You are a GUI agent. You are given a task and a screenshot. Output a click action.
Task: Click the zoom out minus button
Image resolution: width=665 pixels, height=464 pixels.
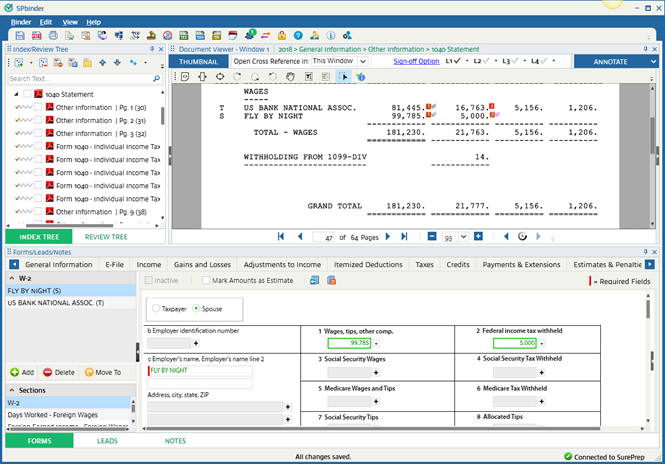tap(432, 237)
